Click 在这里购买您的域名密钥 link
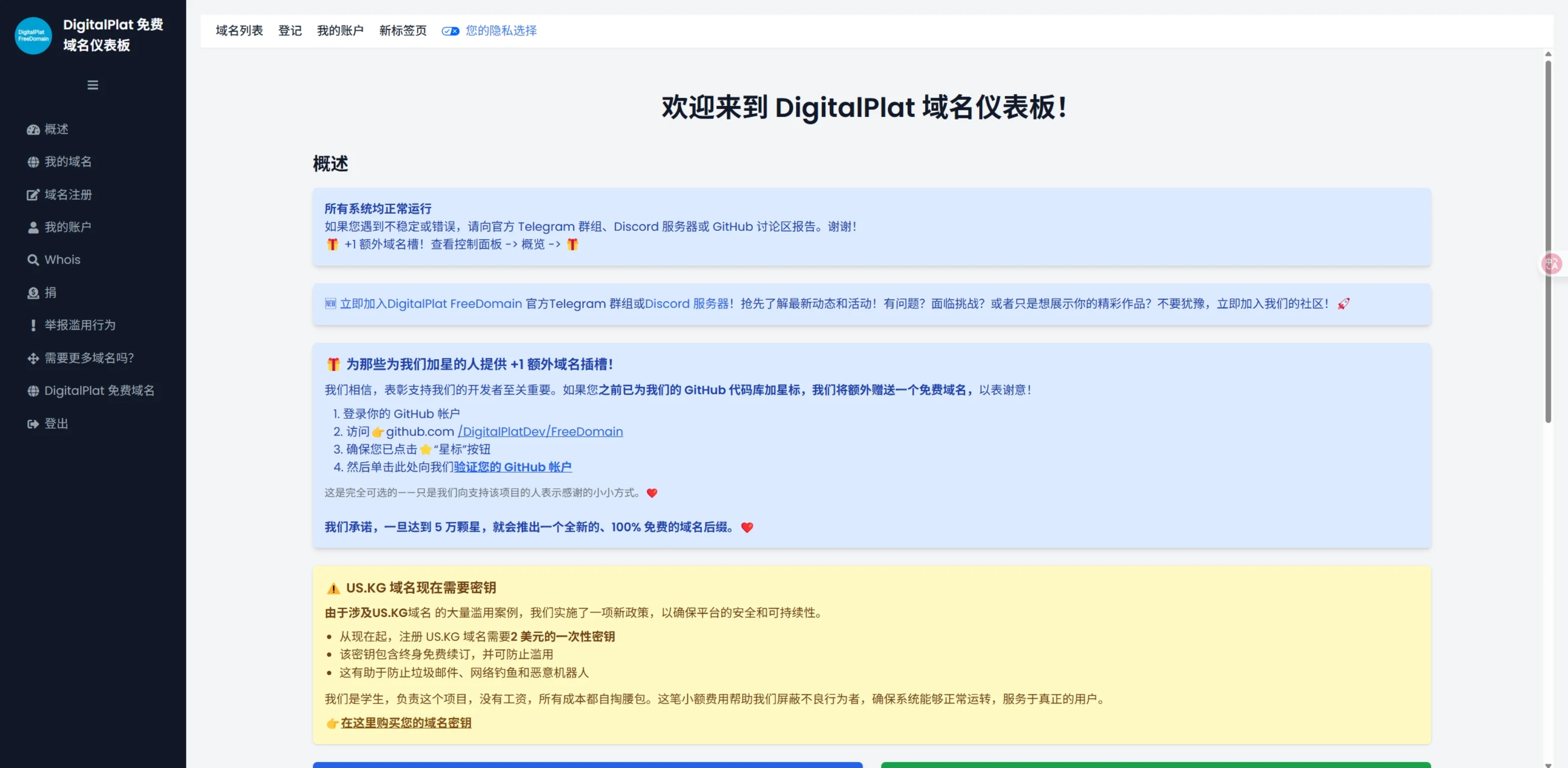Viewport: 1568px width, 768px height. (x=406, y=723)
